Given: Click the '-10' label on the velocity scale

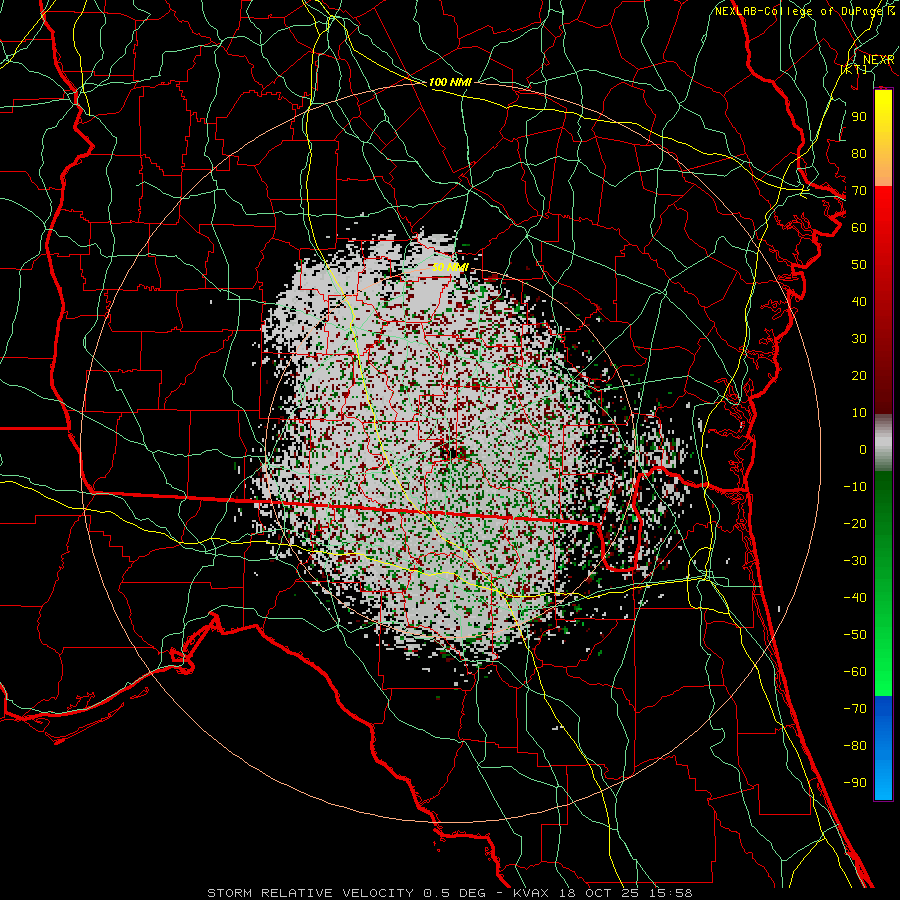Looking at the screenshot, I should [x=855, y=487].
